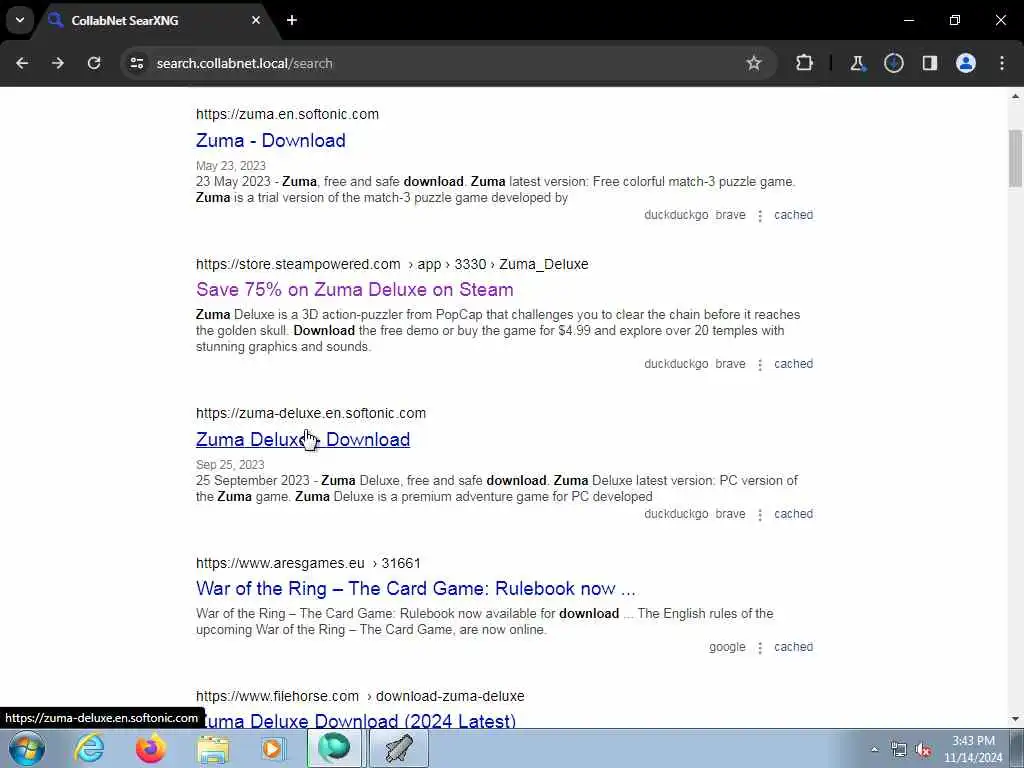Click https://www.filehorse.com URL text
This screenshot has width=1024, height=768.
[278, 697]
